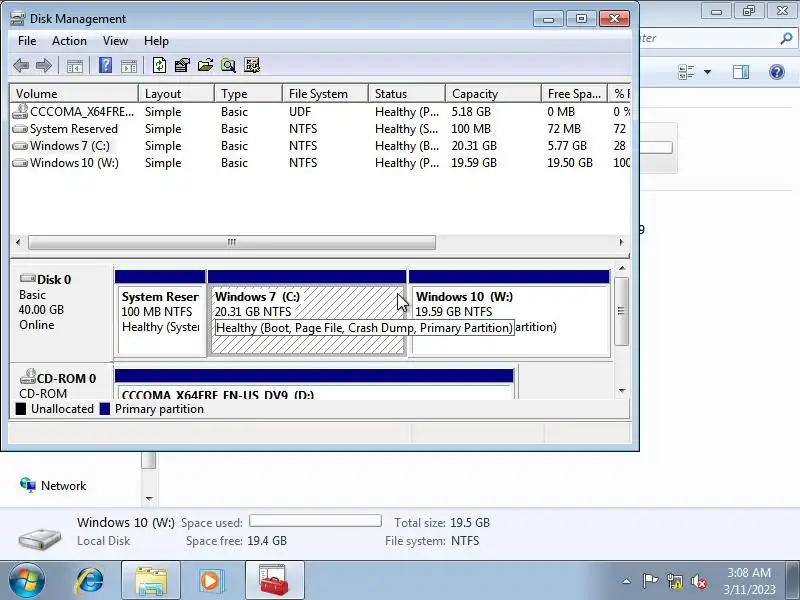Click the disk settings toolbar icon
Screen dimensions: 800x600
252,65
